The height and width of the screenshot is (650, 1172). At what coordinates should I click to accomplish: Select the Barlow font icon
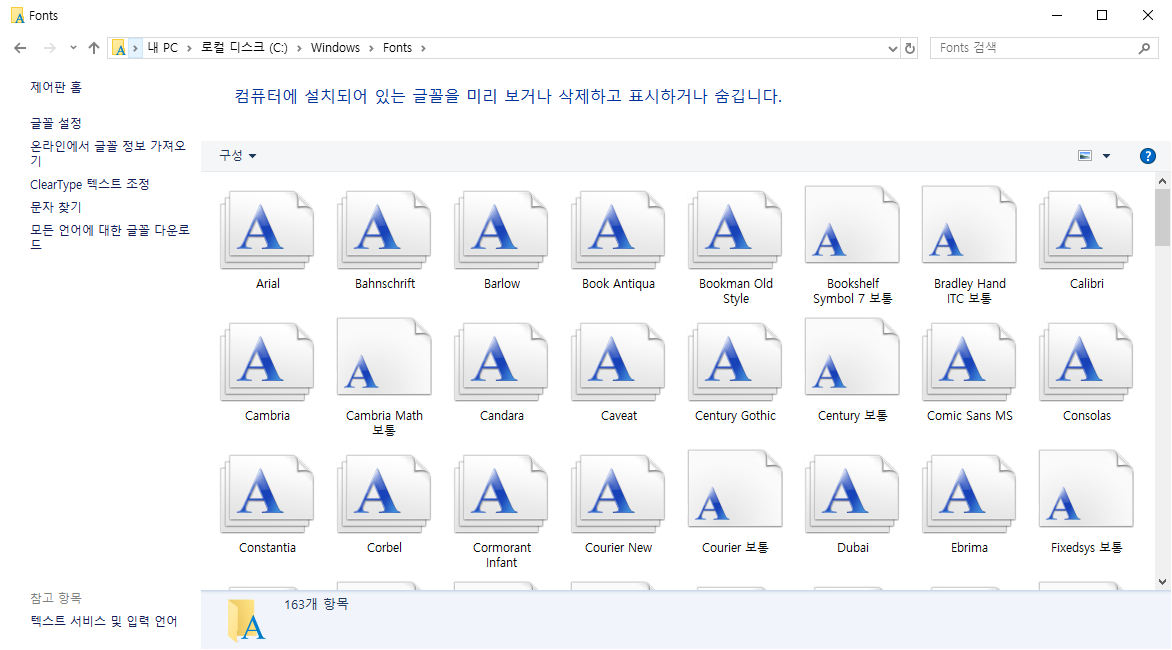tap(502, 231)
